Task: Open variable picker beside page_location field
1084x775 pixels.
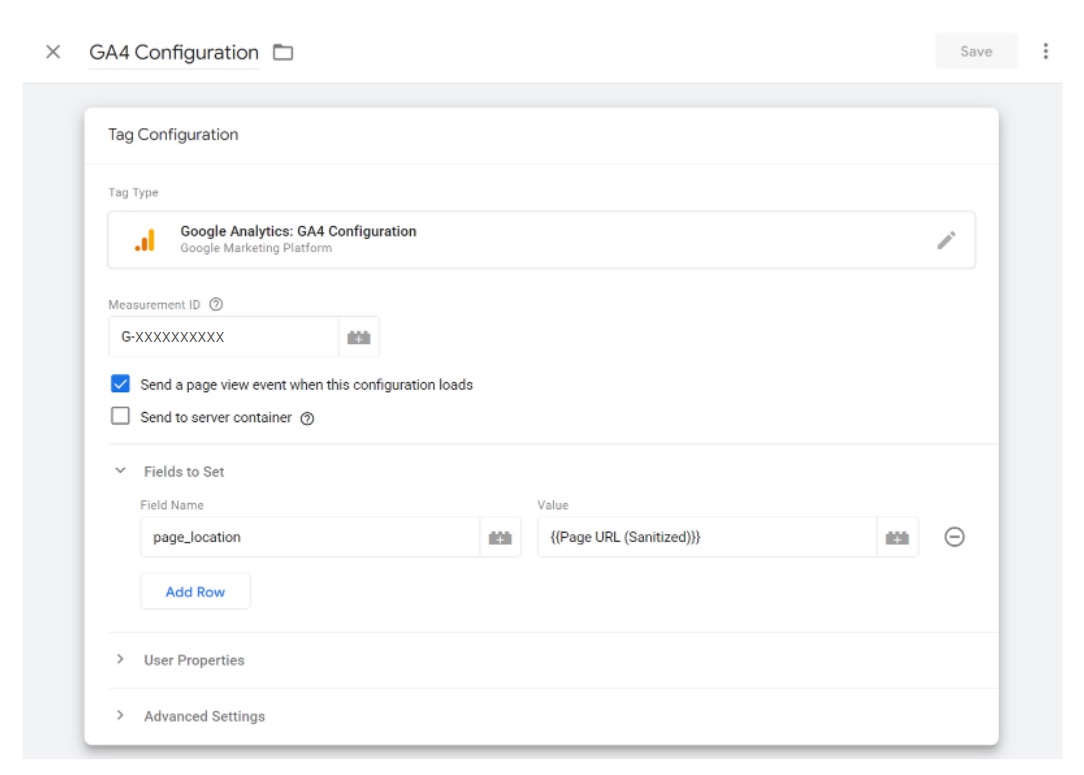Action: click(x=500, y=538)
